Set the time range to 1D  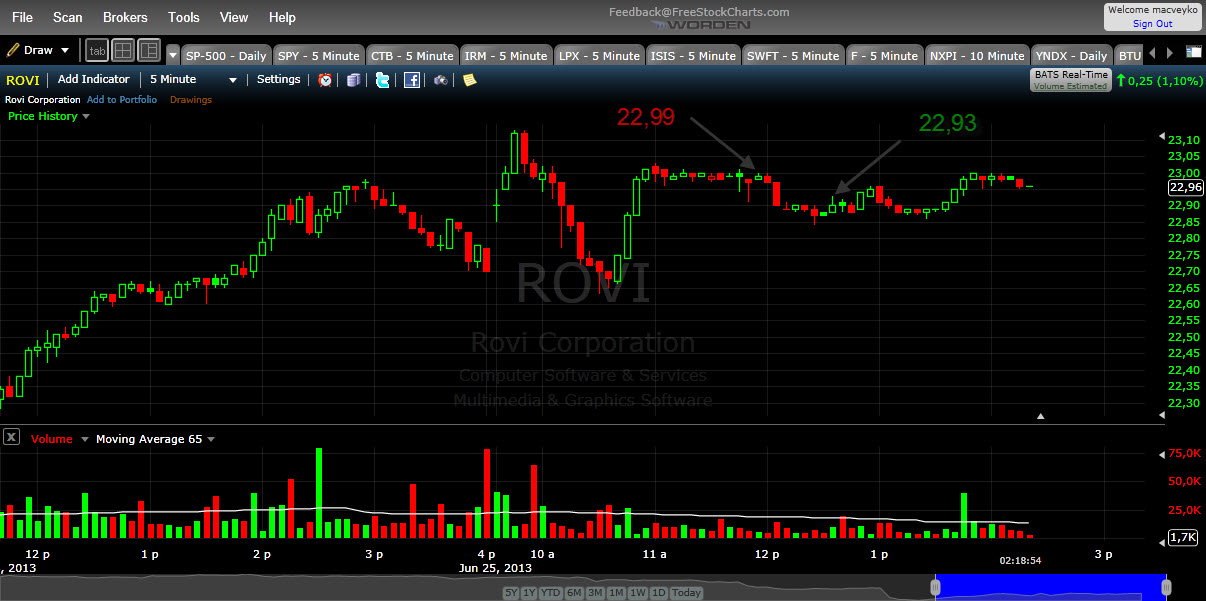[659, 593]
